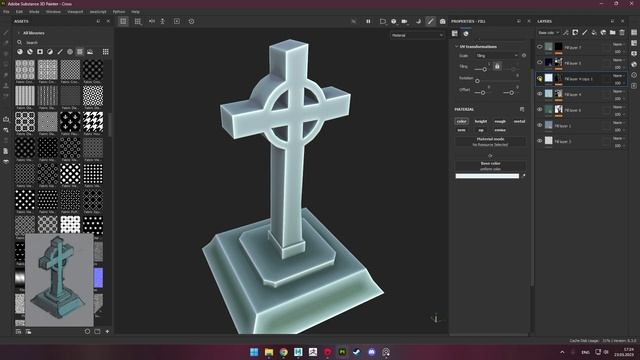Open blend mode dropdown of Fill layer 4 copy 1
640x360 pixels.
[x=618, y=76]
